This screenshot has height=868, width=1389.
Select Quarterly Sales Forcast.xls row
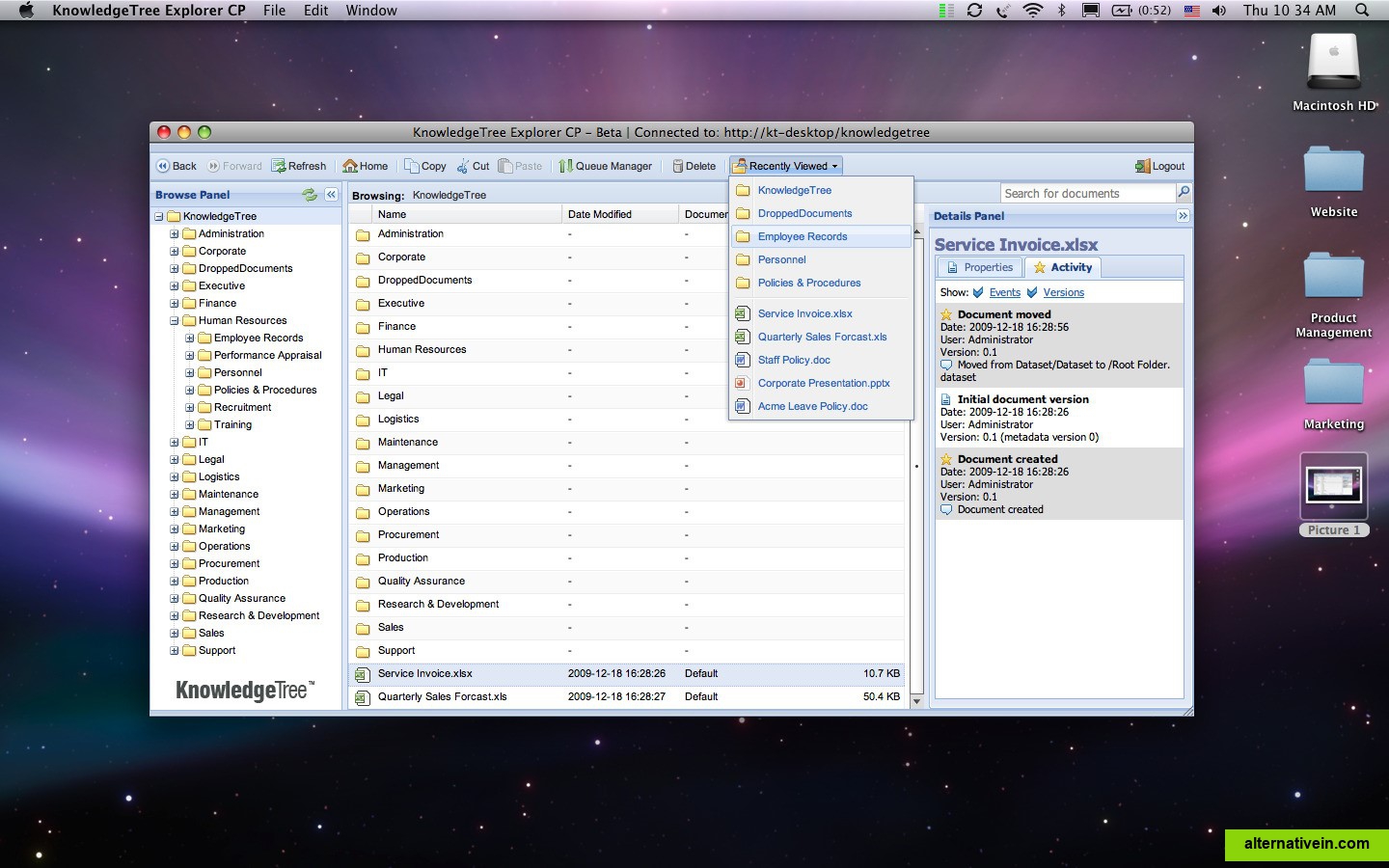tap(627, 697)
